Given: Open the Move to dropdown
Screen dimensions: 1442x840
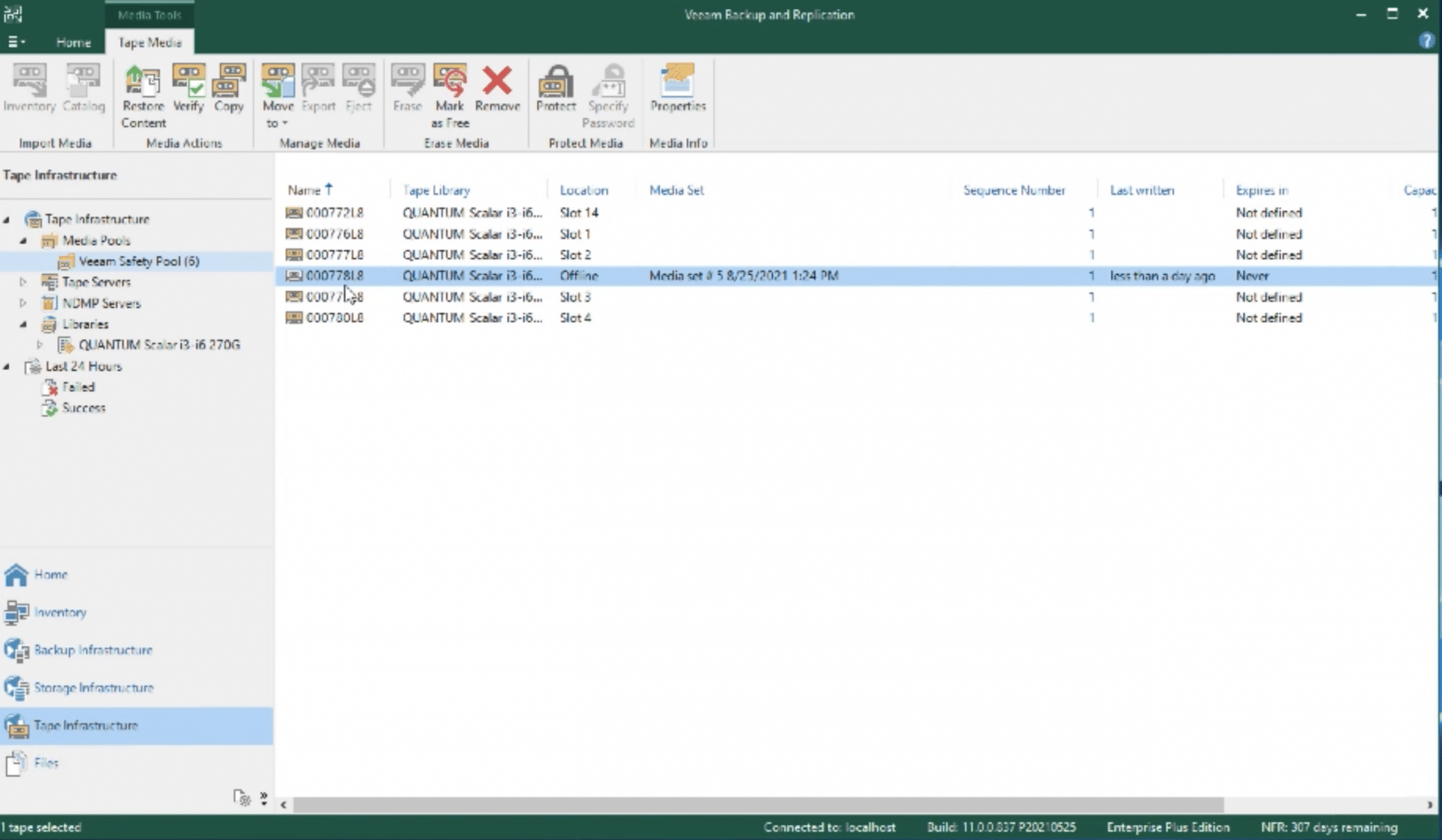Looking at the screenshot, I should [x=277, y=96].
